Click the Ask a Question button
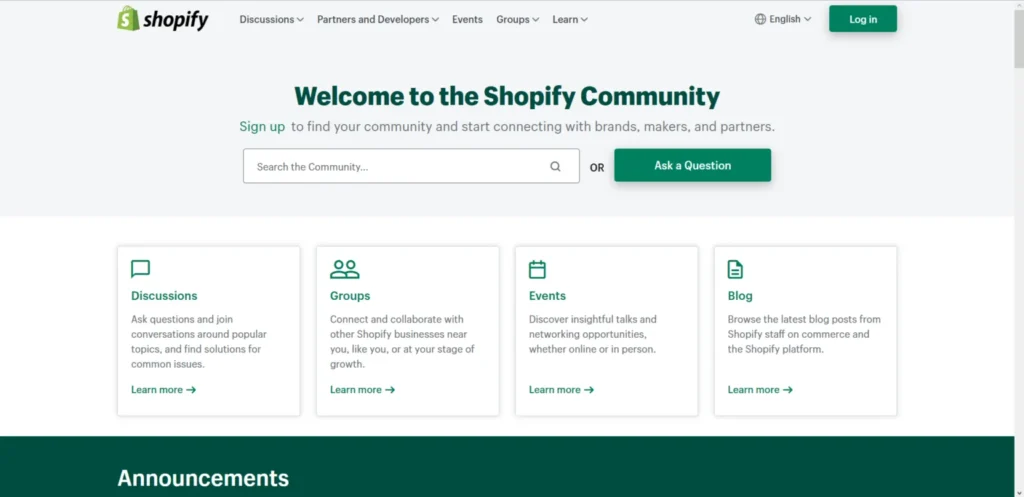Screen dimensions: 1024x497 tap(692, 165)
